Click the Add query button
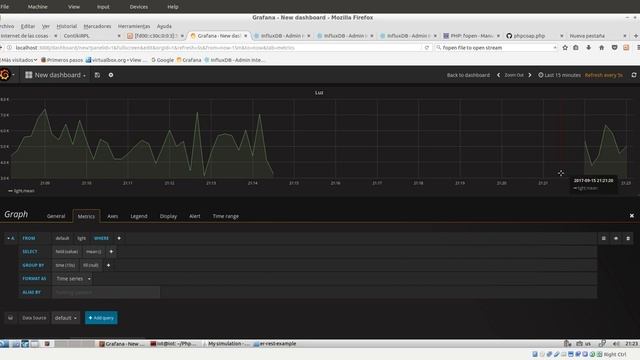The image size is (640, 360). pyautogui.click(x=101, y=318)
